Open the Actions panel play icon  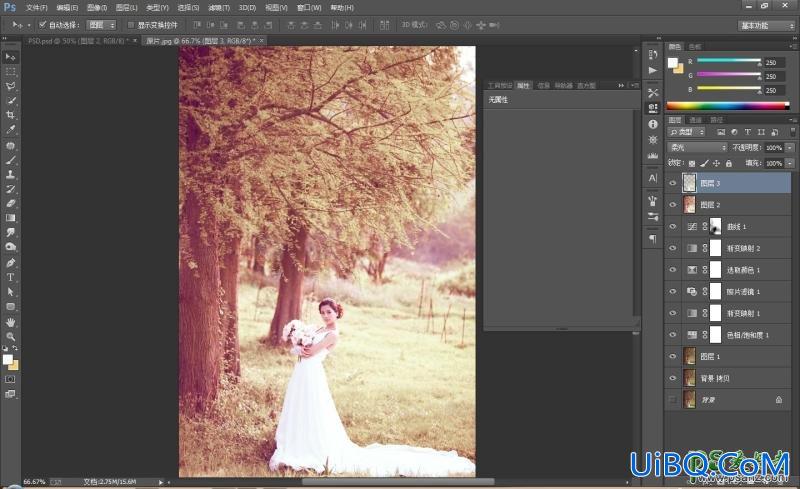click(653, 70)
